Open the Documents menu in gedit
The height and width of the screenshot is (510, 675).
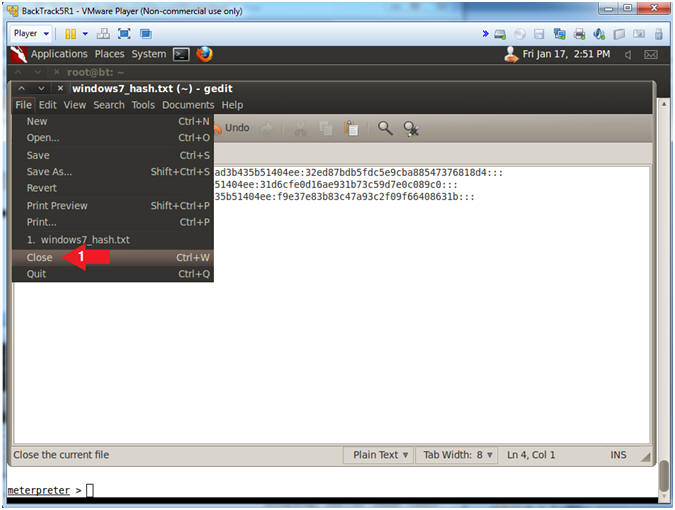pos(188,105)
